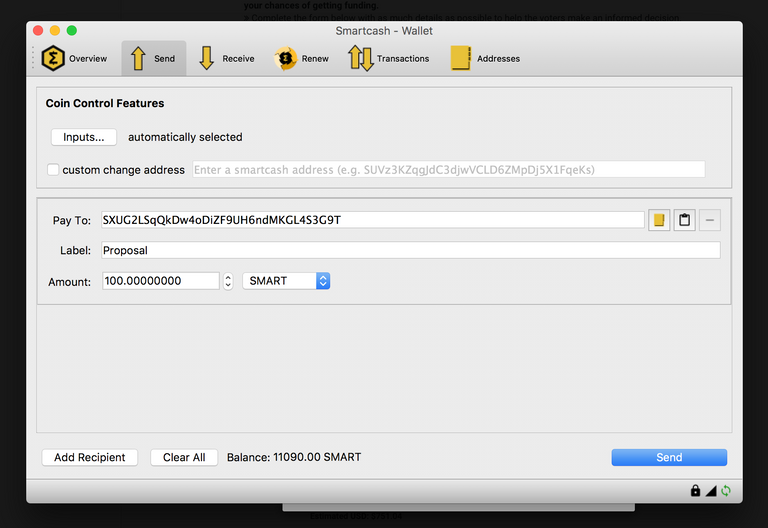This screenshot has height=528, width=768.
Task: Click the toolbar drag handle
Action: (x=33, y=58)
